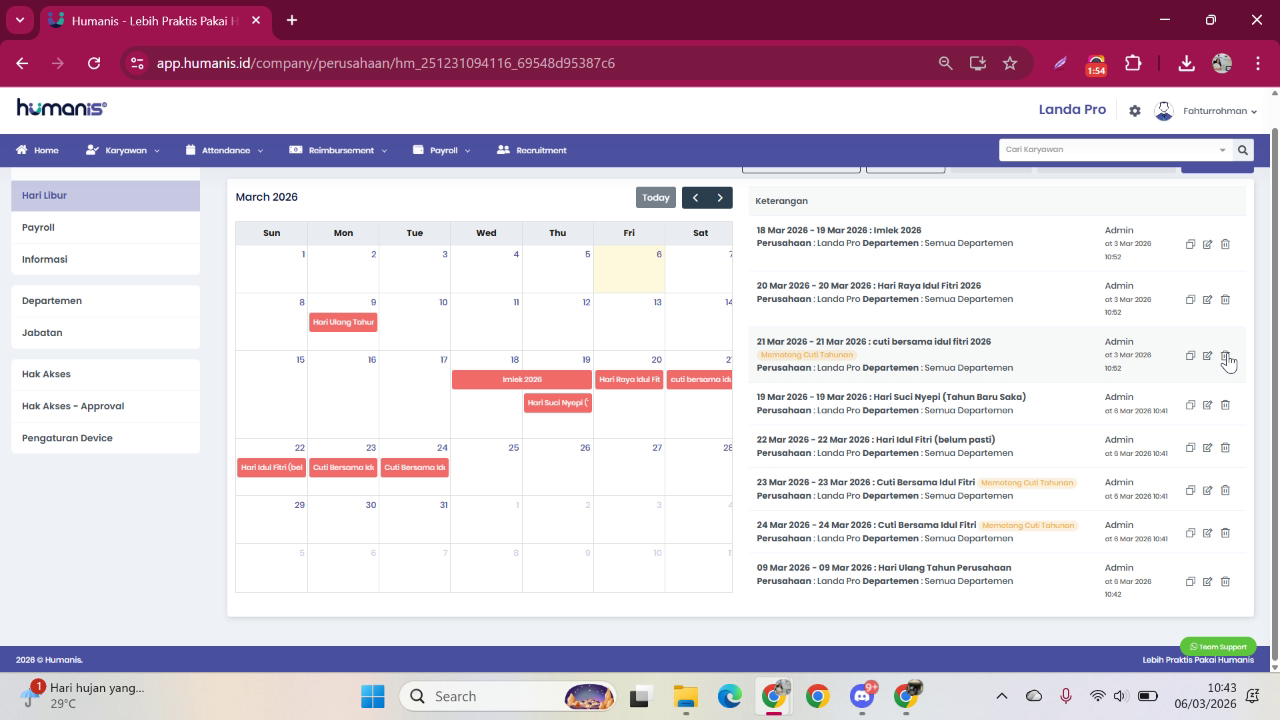This screenshot has width=1280, height=720.
Task: Delete the 23 Mar Cuti Bersama Idul Fitri entry
Action: 1225,490
